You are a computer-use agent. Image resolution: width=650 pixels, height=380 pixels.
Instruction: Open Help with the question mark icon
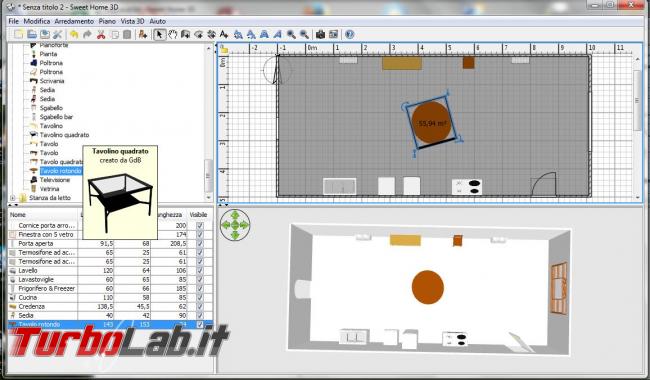tap(349, 34)
